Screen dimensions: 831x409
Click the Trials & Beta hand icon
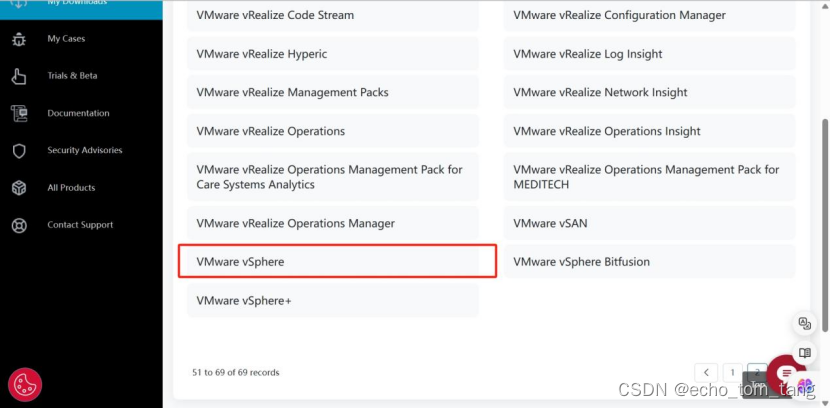tap(19, 76)
